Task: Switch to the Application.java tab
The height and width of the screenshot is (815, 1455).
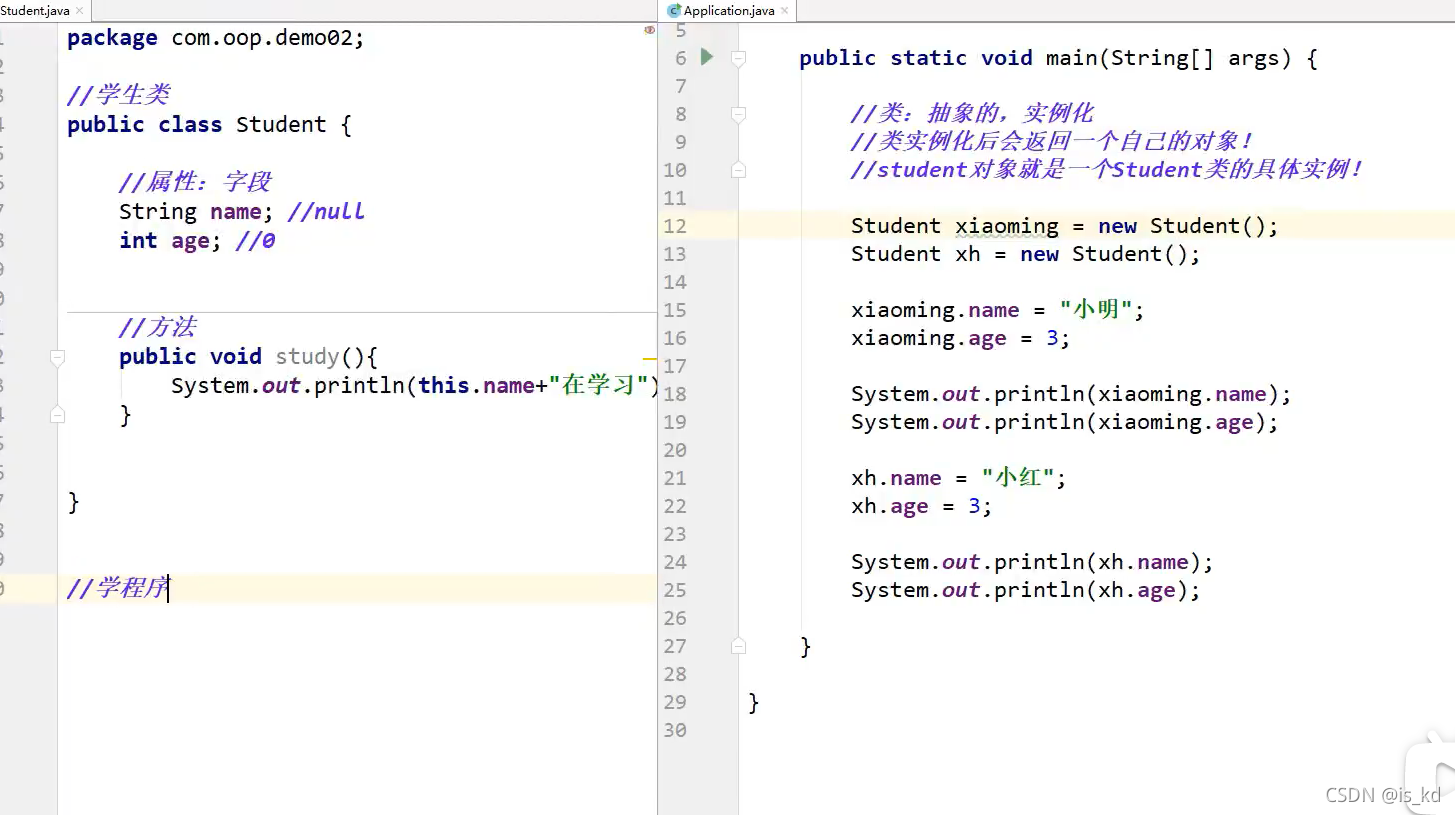Action: tap(728, 11)
